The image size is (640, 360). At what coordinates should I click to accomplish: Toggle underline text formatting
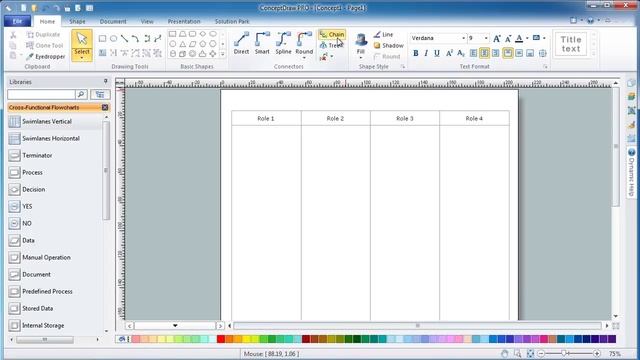tap(437, 53)
